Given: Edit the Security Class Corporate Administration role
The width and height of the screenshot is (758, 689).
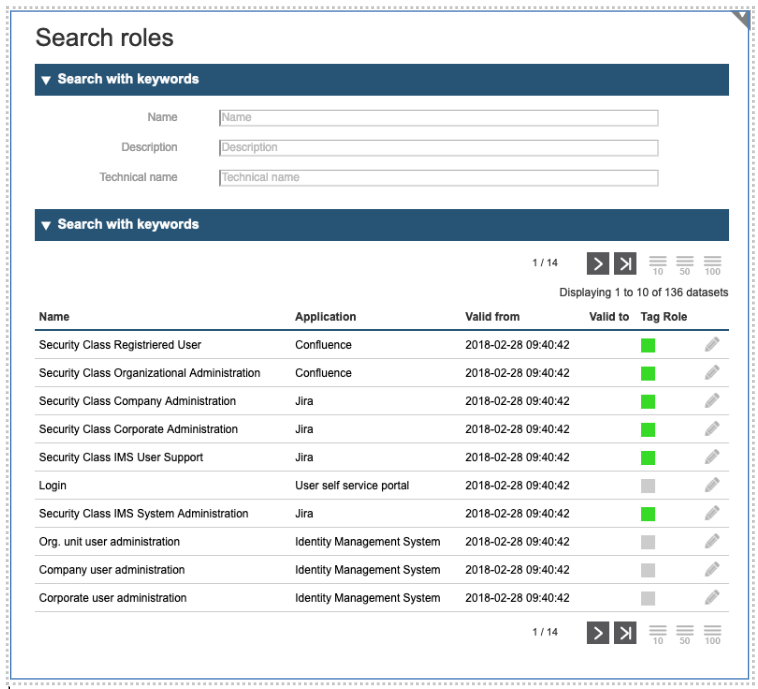Looking at the screenshot, I should [712, 429].
